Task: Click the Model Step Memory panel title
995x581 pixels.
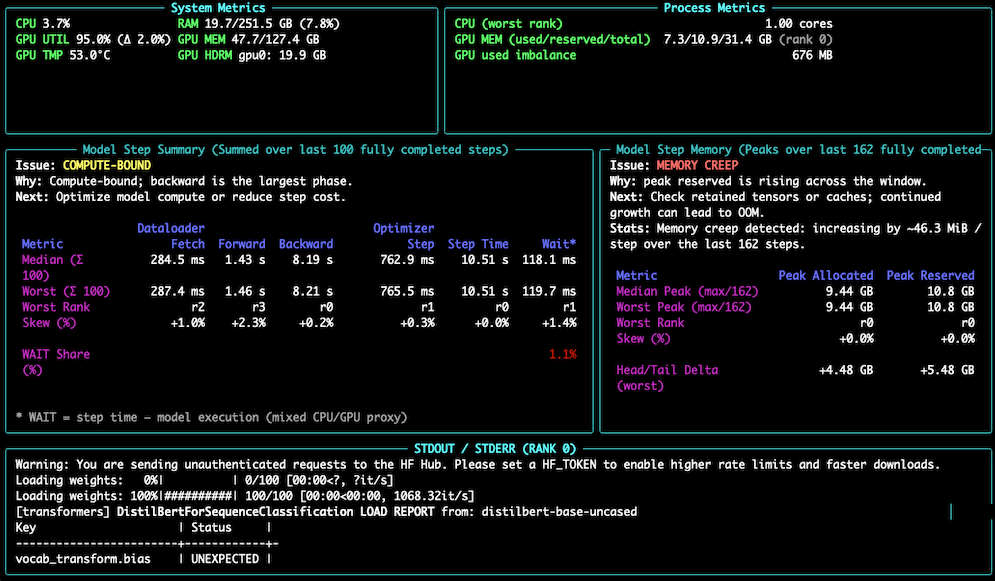Action: pos(798,150)
